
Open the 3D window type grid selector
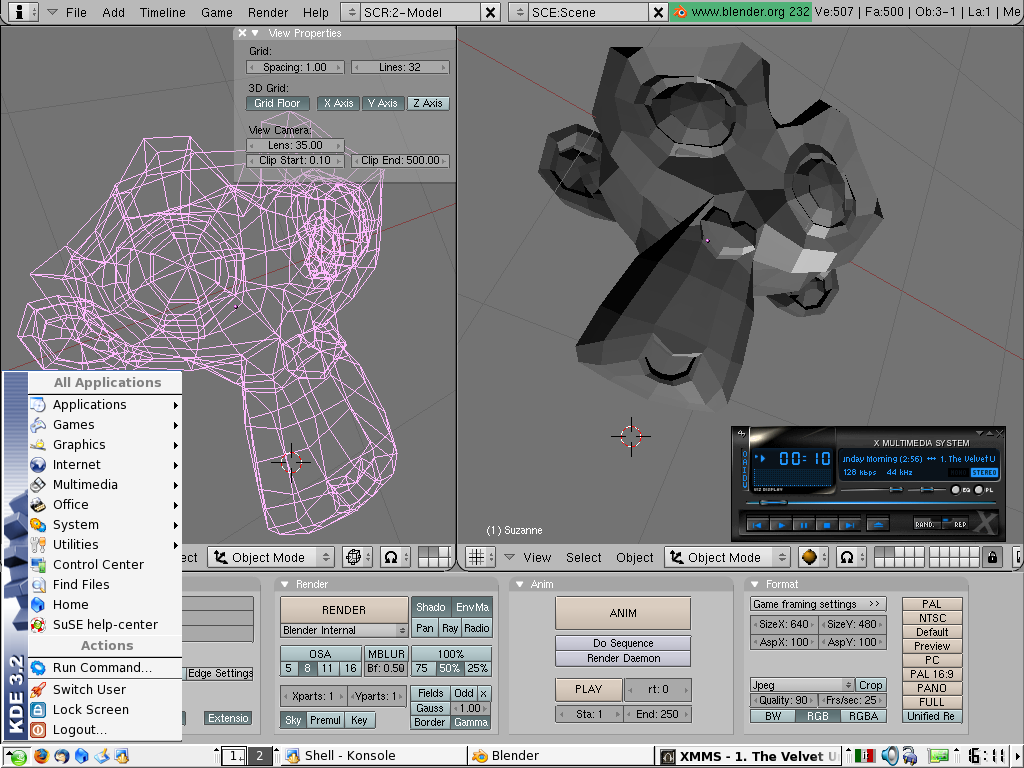coord(481,557)
